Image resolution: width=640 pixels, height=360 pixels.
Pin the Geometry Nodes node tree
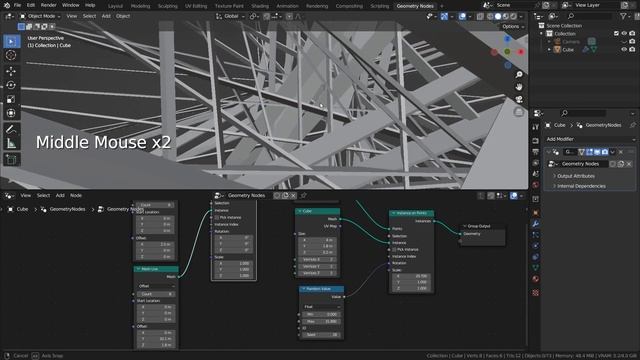point(303,196)
